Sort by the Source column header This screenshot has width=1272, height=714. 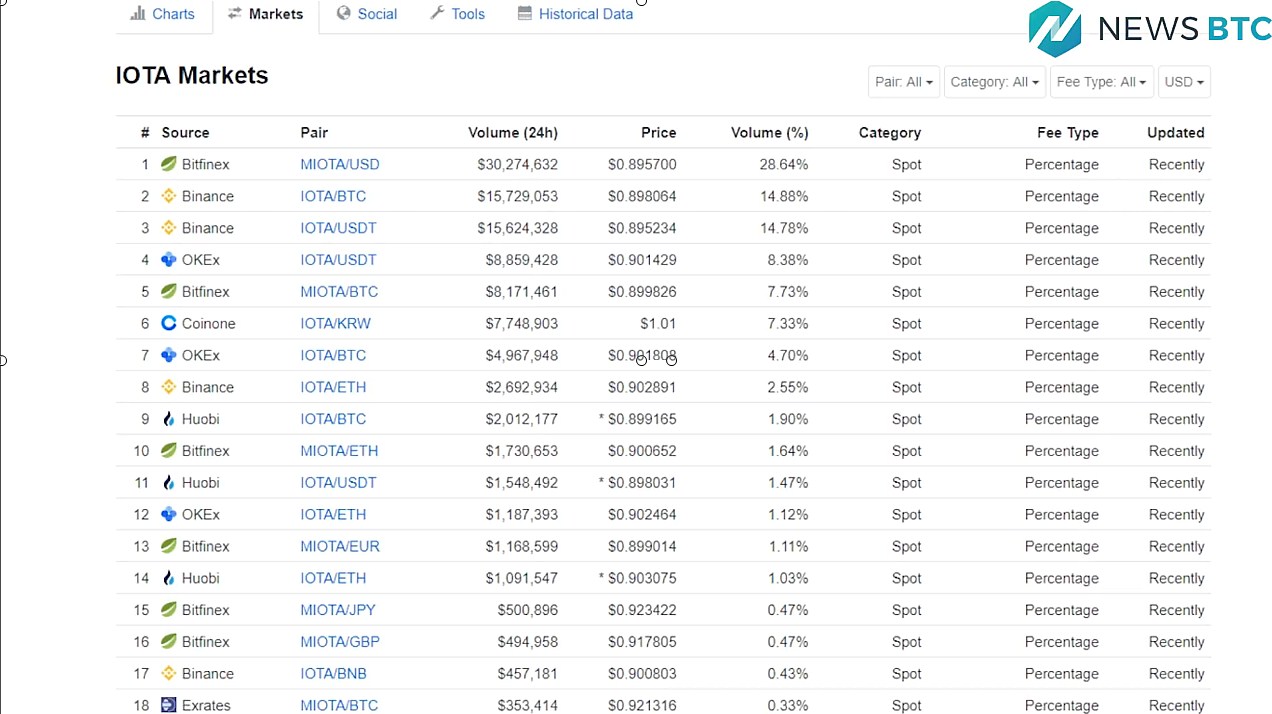185,132
